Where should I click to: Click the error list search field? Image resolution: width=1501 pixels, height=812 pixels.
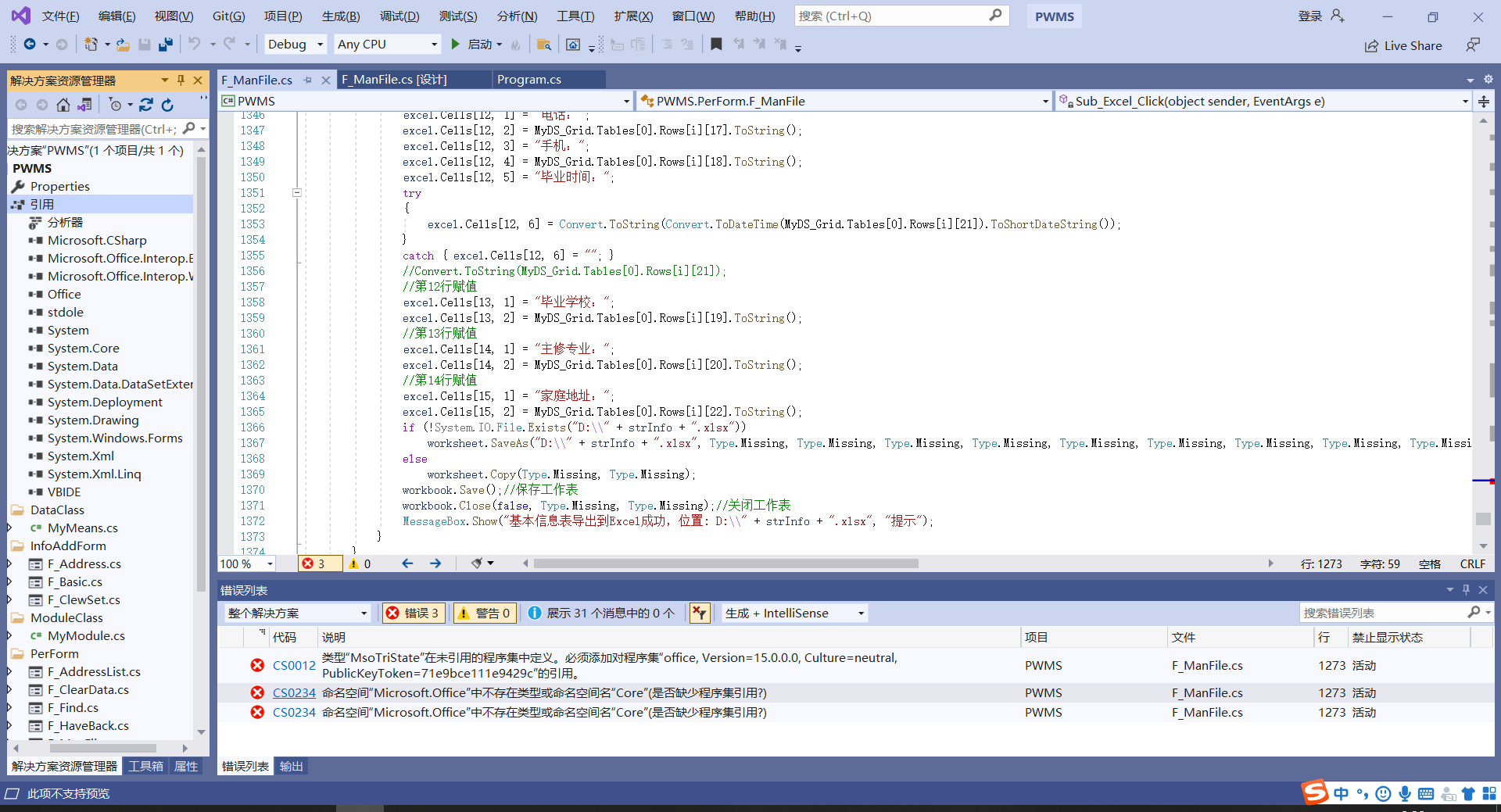[x=1396, y=613]
